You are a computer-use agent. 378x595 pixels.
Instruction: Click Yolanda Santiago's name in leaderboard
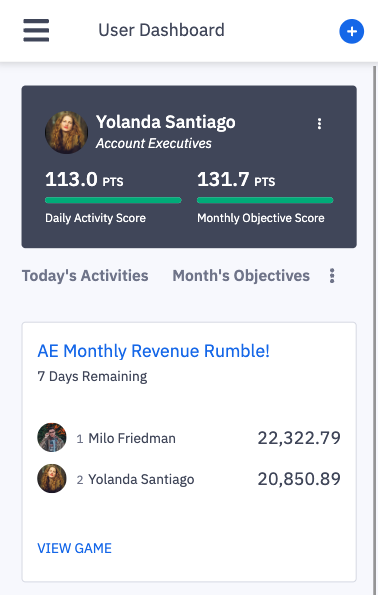(141, 479)
